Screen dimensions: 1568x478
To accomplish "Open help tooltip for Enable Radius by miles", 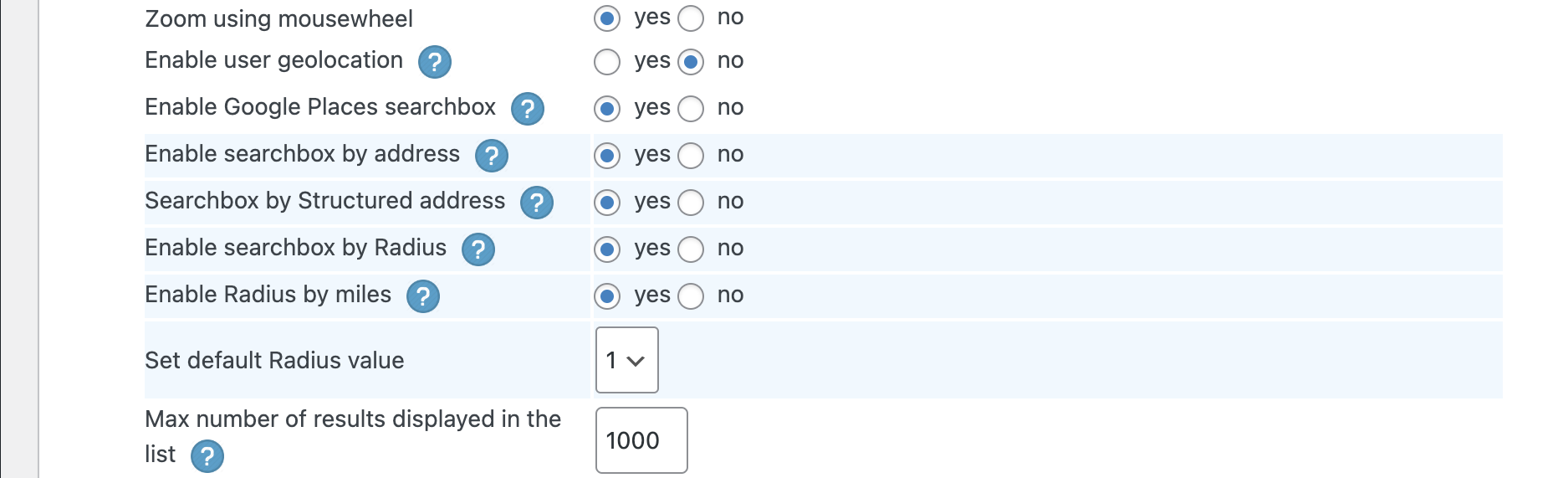I will point(422,296).
